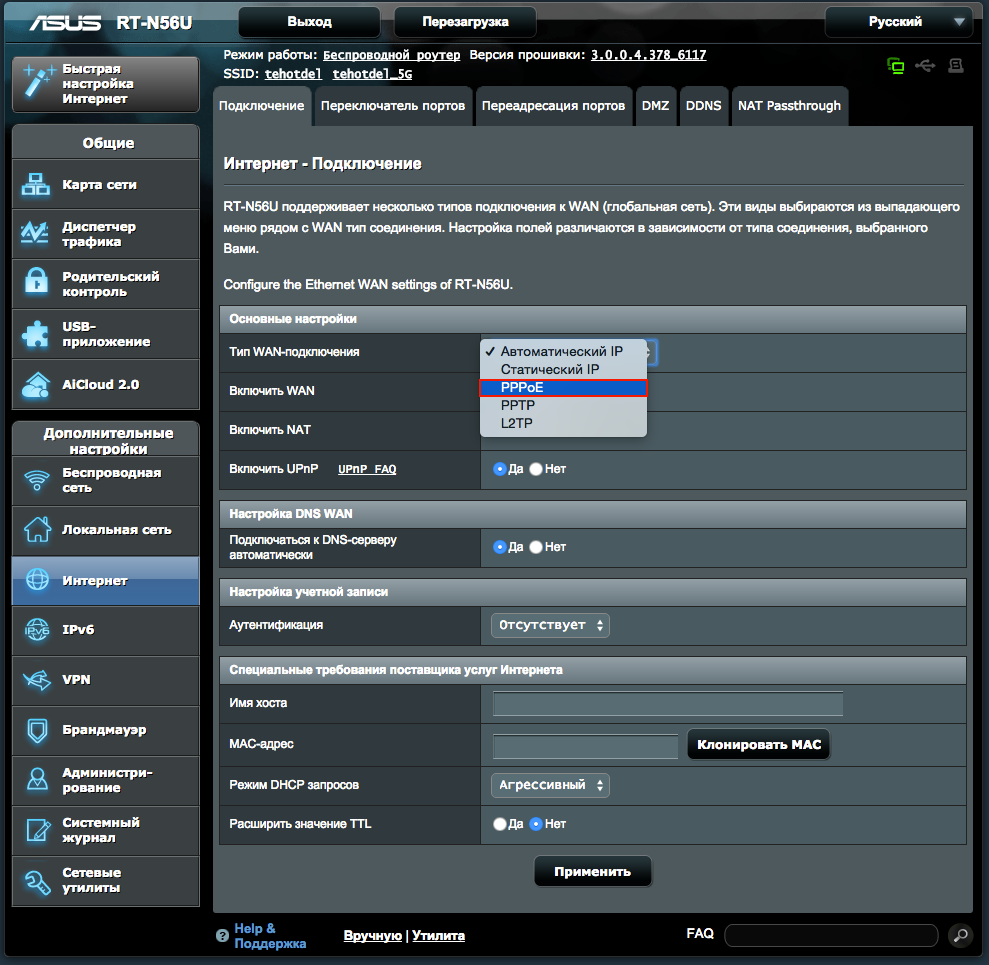This screenshot has width=989, height=965.
Task: Choose Автоматический IP in WAN type list
Action: click(563, 351)
